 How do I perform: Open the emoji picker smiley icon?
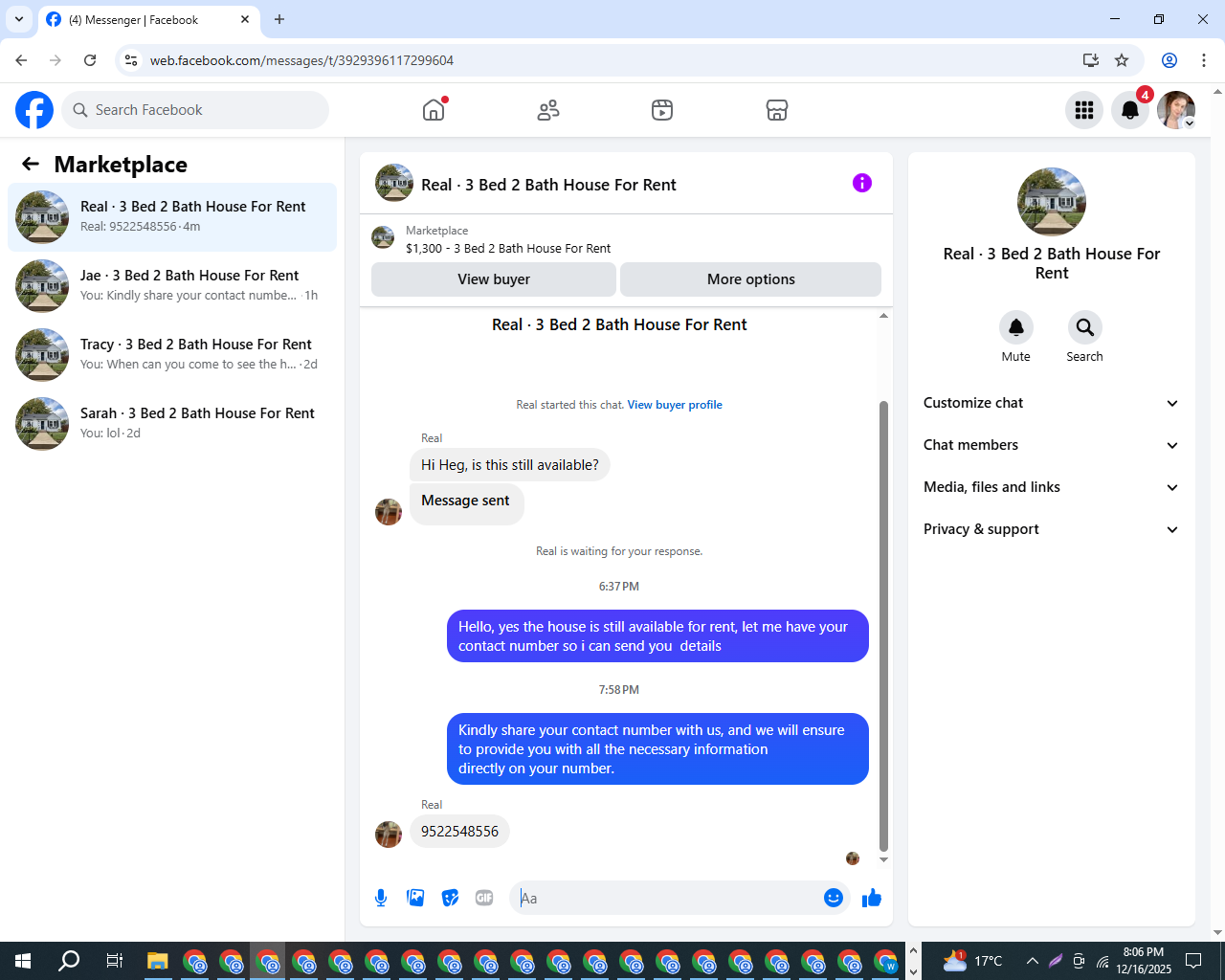pyautogui.click(x=834, y=898)
